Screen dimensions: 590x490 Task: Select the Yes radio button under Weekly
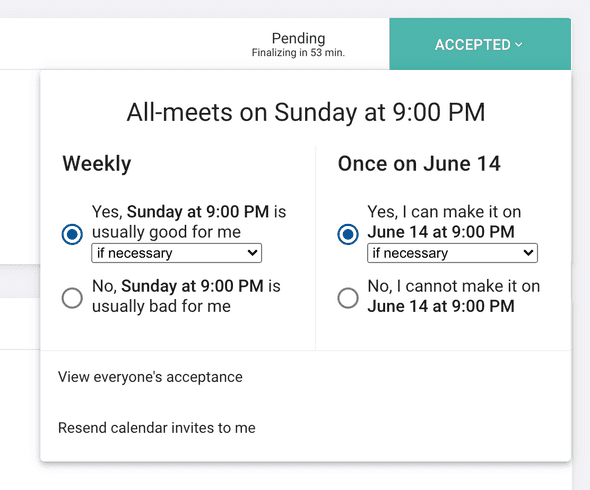(x=72, y=234)
